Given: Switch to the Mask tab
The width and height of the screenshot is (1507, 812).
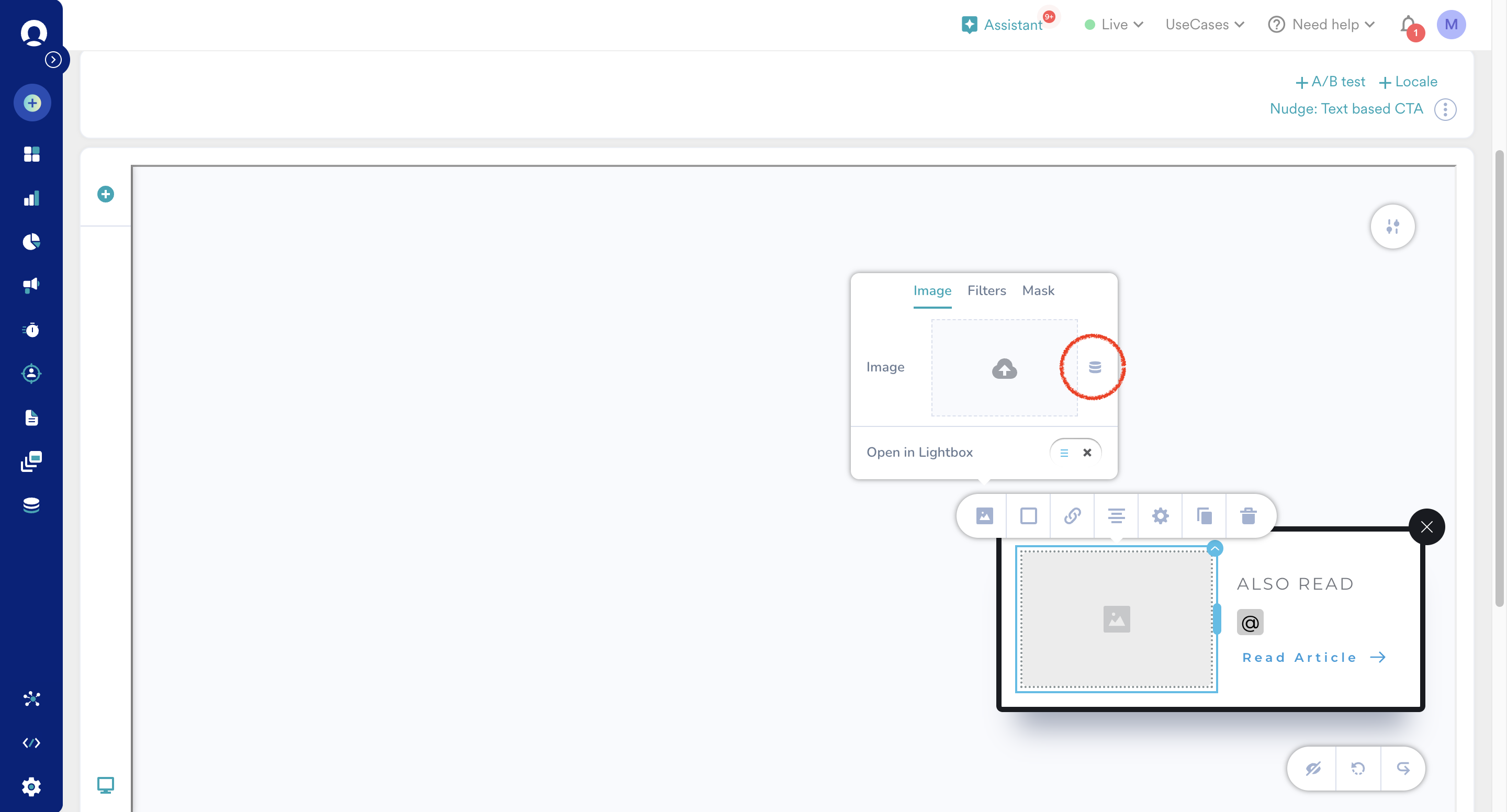Looking at the screenshot, I should [1038, 291].
